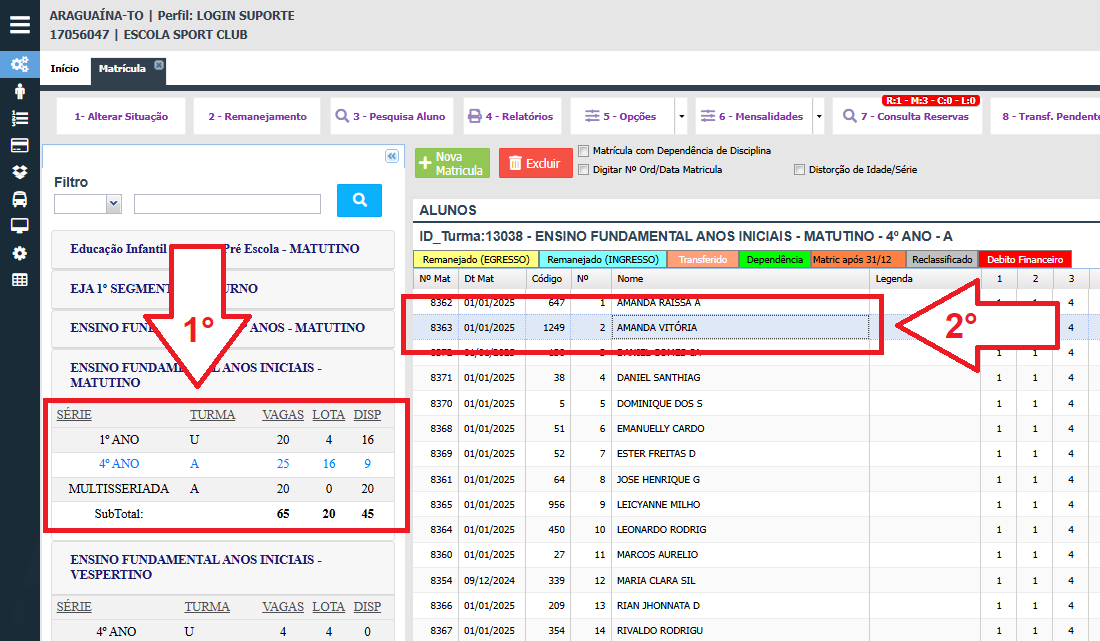Screen dimensions: 1100x641
Task: Select the 4º ANO turma A link
Action: coord(223,464)
